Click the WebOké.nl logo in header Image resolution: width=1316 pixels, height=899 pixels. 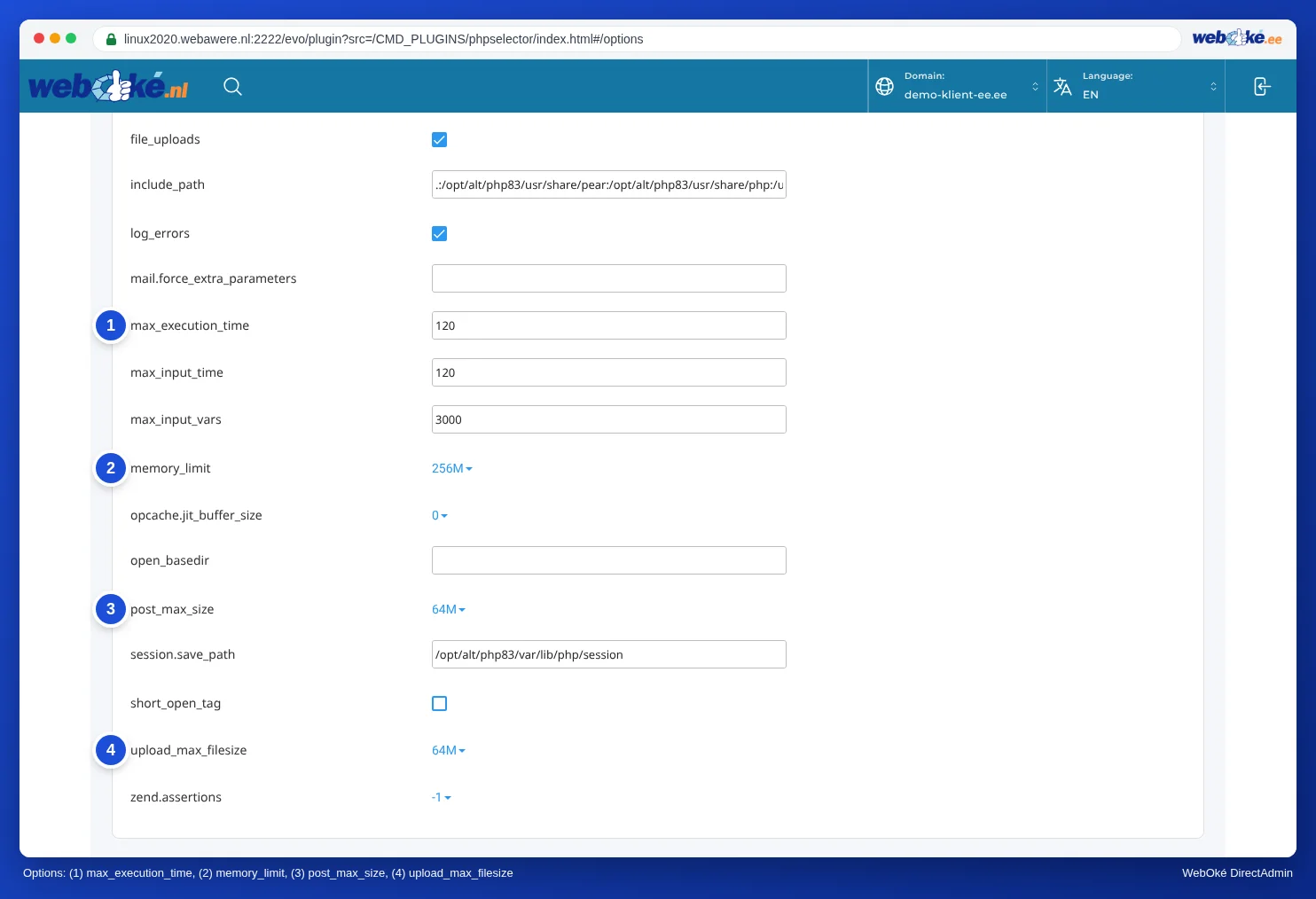click(109, 86)
